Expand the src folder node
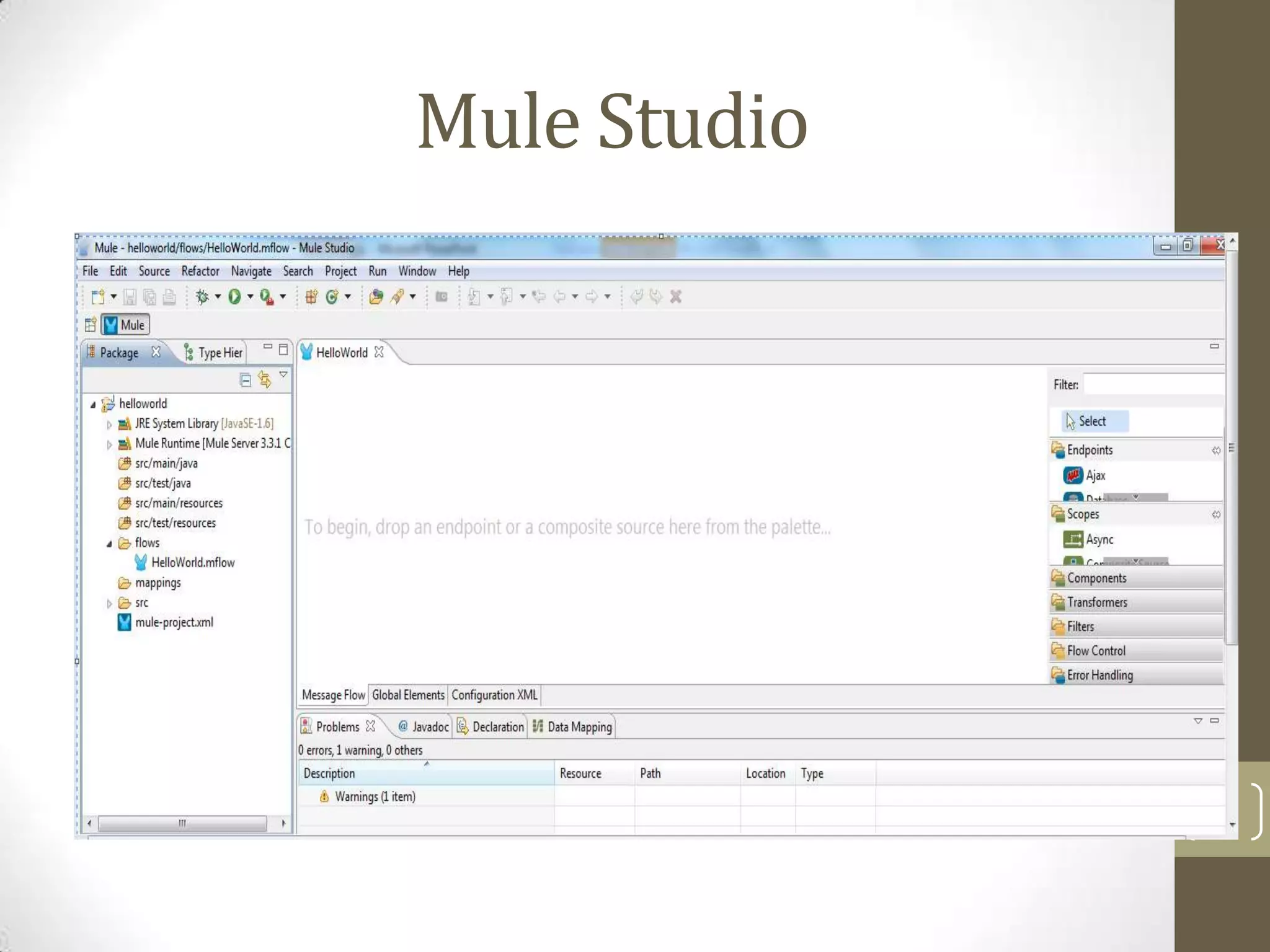The image size is (1270, 952). [x=109, y=603]
